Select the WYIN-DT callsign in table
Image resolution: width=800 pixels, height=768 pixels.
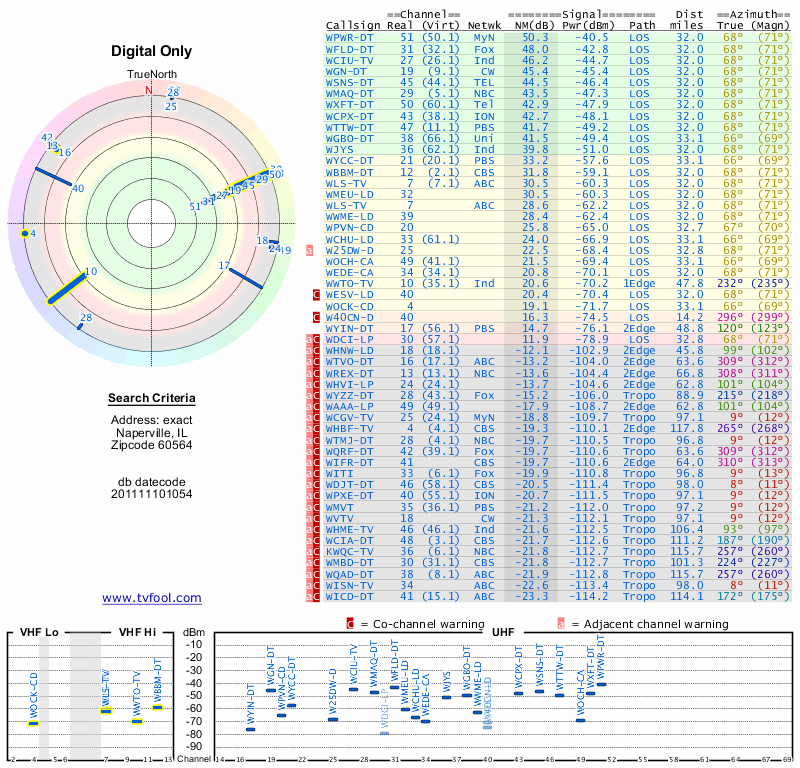349,329
